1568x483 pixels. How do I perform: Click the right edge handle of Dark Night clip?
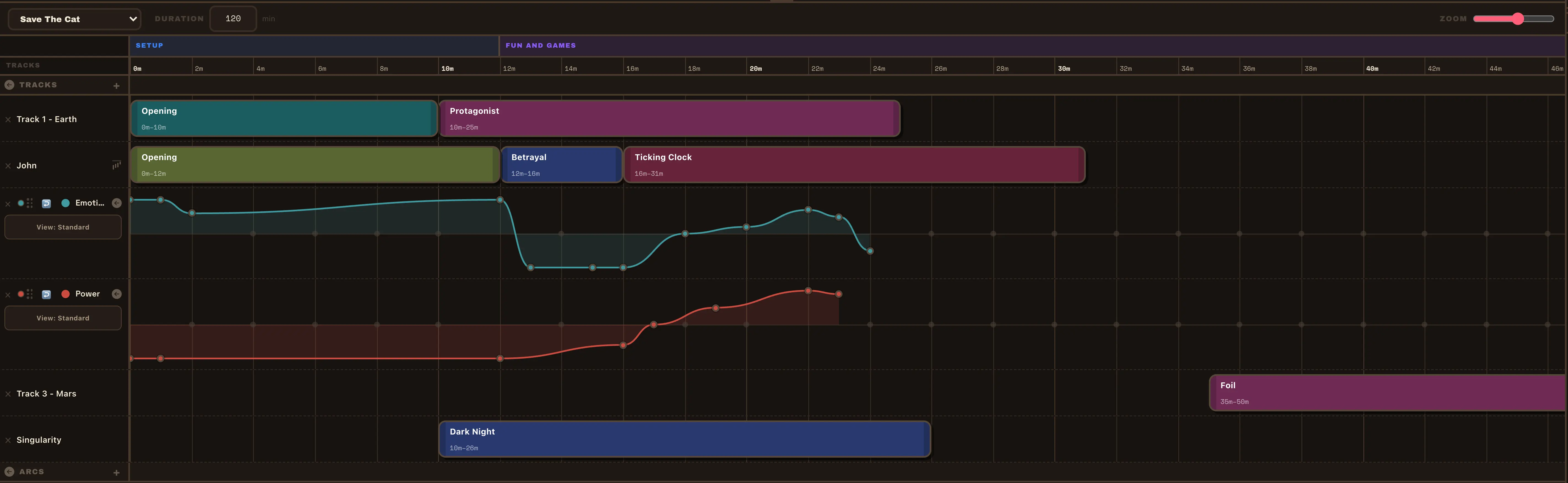coord(927,440)
